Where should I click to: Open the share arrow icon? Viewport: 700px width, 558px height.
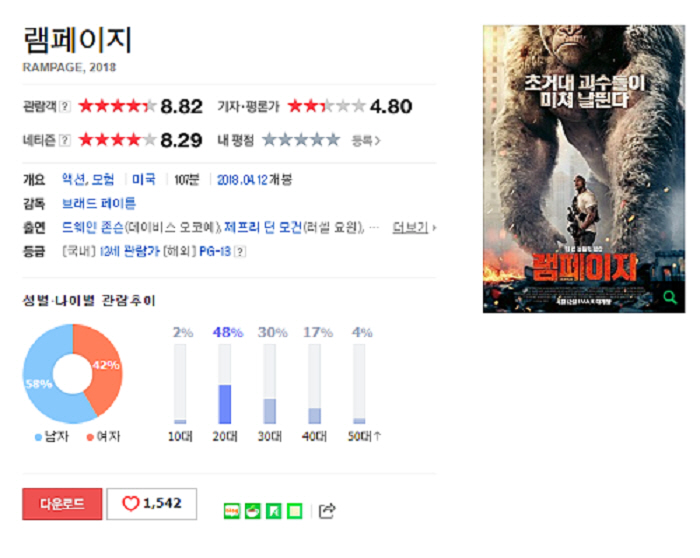click(327, 511)
